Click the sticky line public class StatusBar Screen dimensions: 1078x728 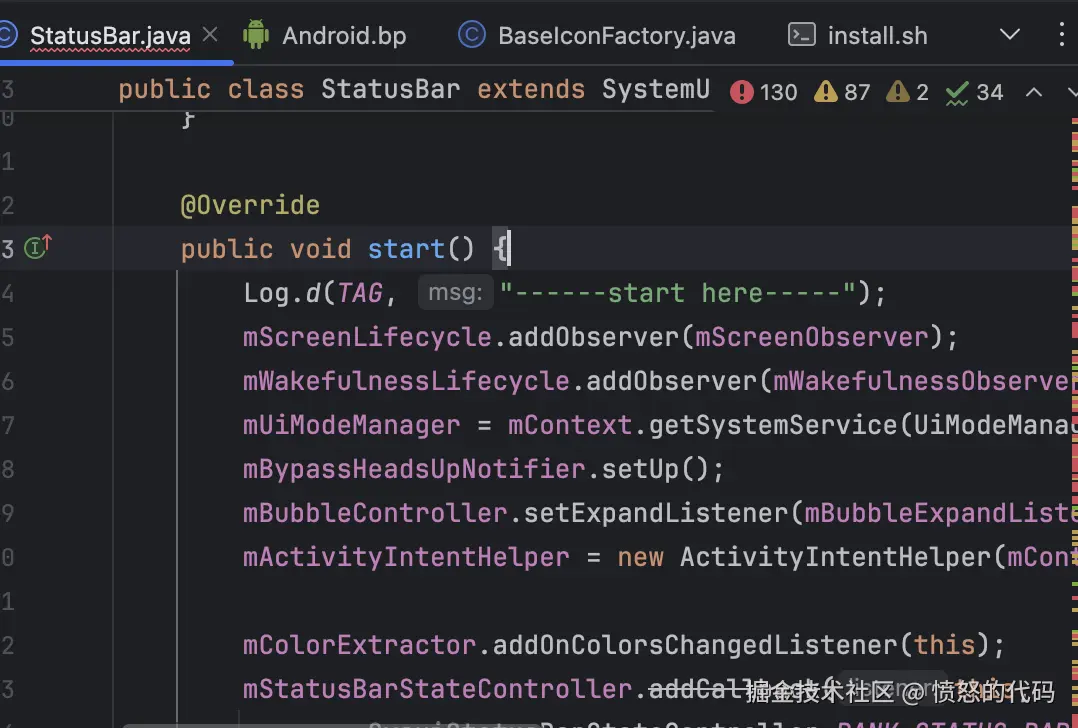[414, 89]
